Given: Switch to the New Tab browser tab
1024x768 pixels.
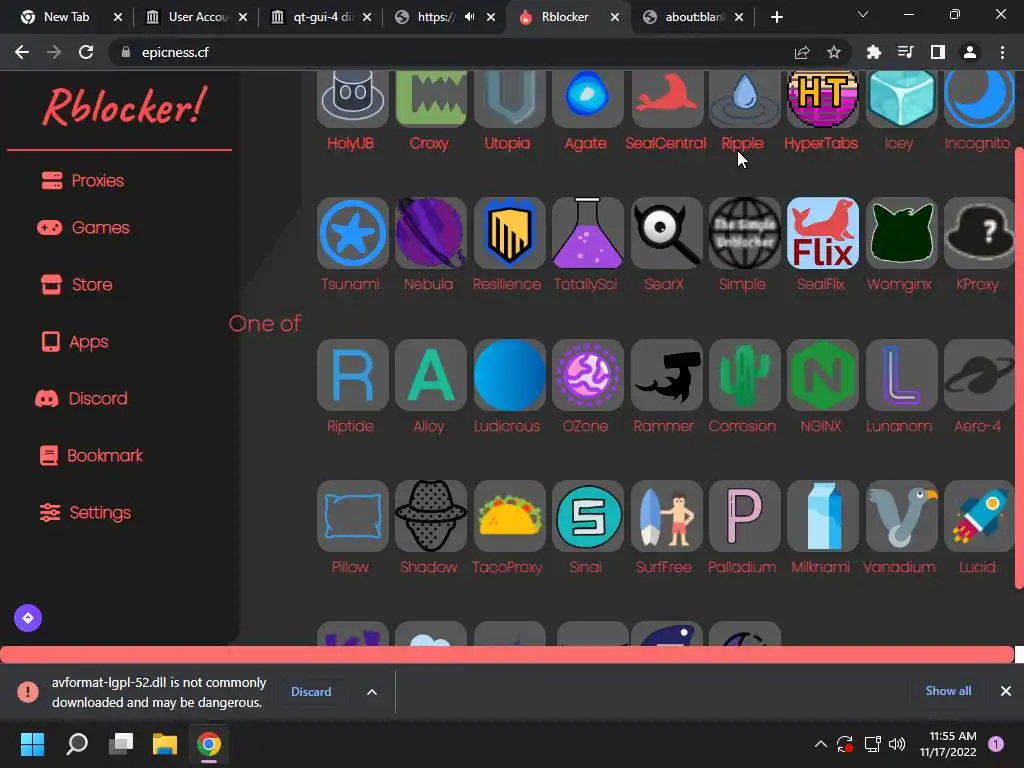Looking at the screenshot, I should pos(65,17).
